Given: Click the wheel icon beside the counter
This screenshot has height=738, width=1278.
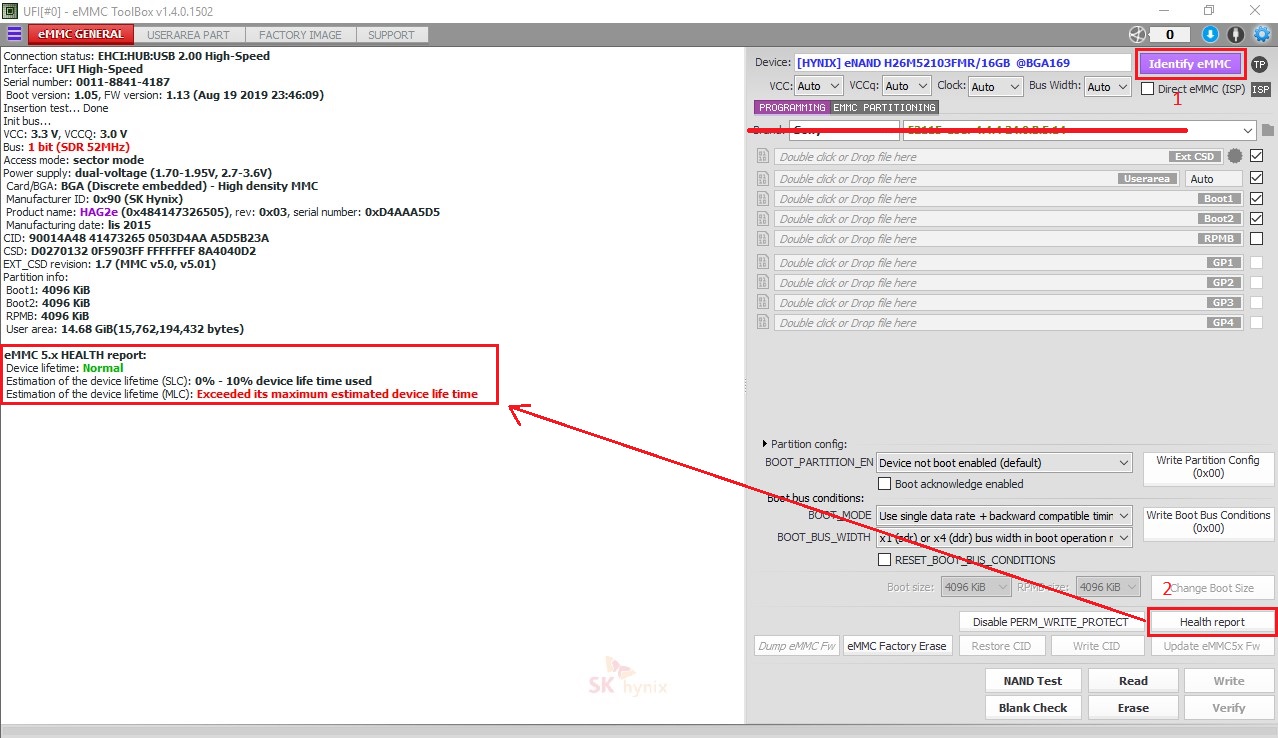Looking at the screenshot, I should (1137, 34).
